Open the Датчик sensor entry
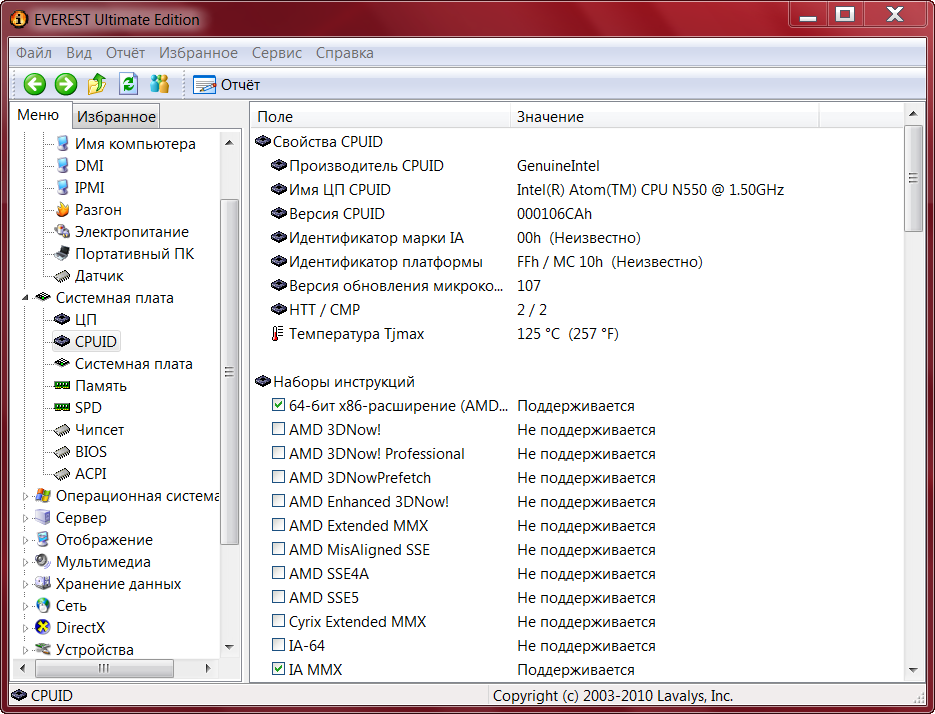935x714 pixels. [99, 276]
